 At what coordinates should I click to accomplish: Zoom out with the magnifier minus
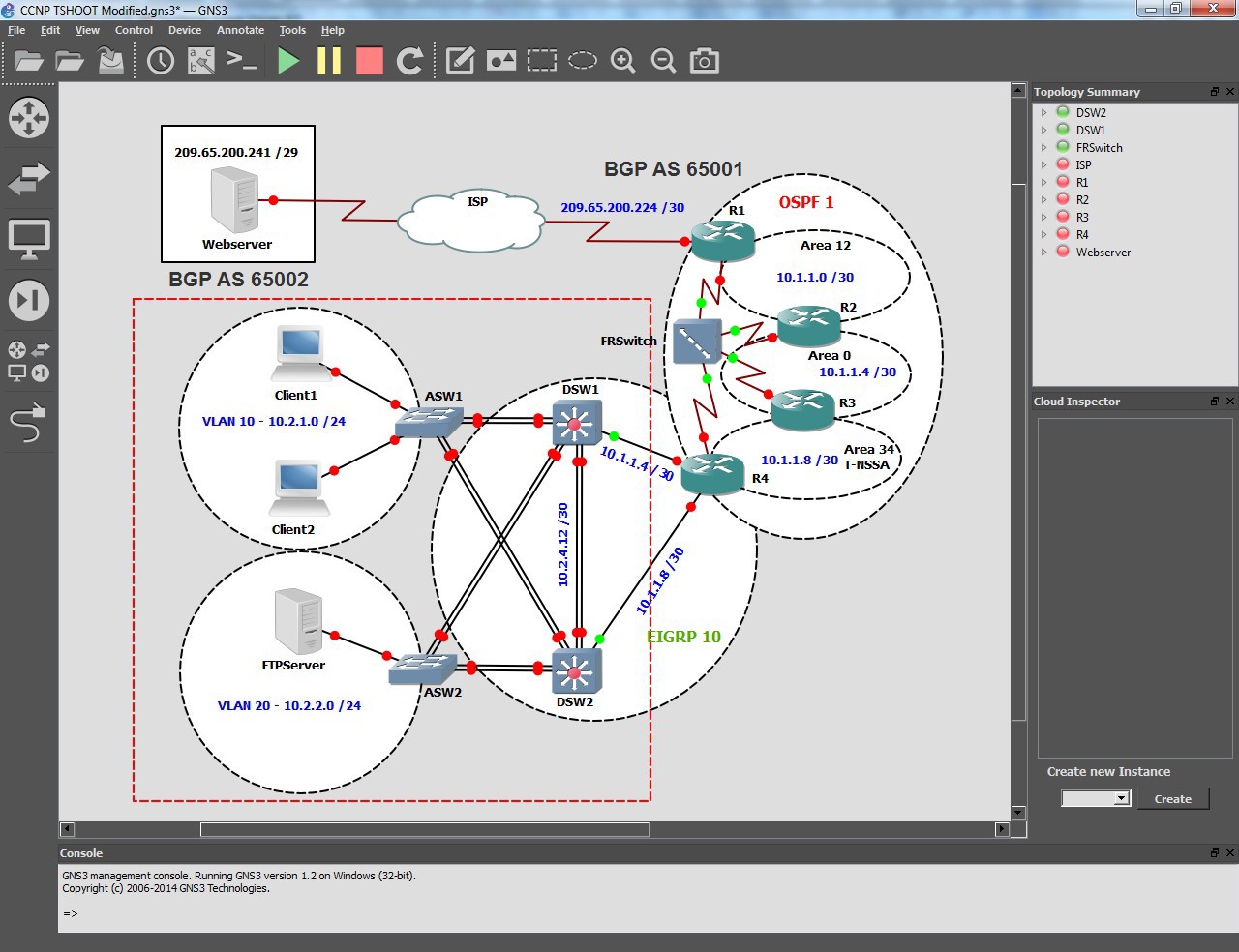pyautogui.click(x=663, y=61)
